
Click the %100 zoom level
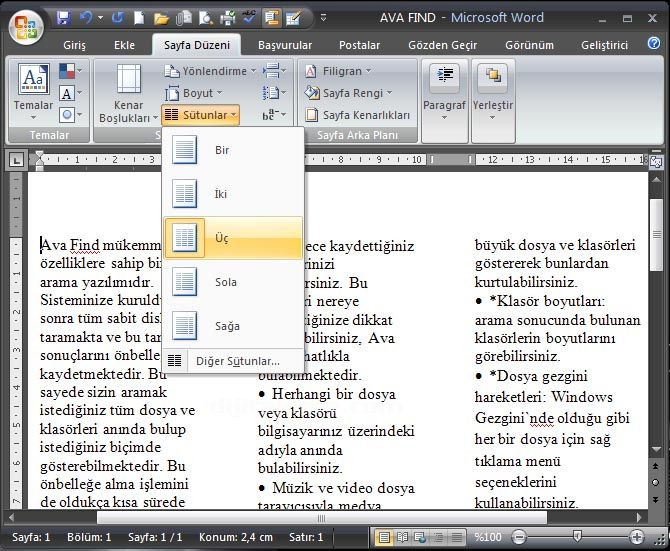click(x=488, y=537)
